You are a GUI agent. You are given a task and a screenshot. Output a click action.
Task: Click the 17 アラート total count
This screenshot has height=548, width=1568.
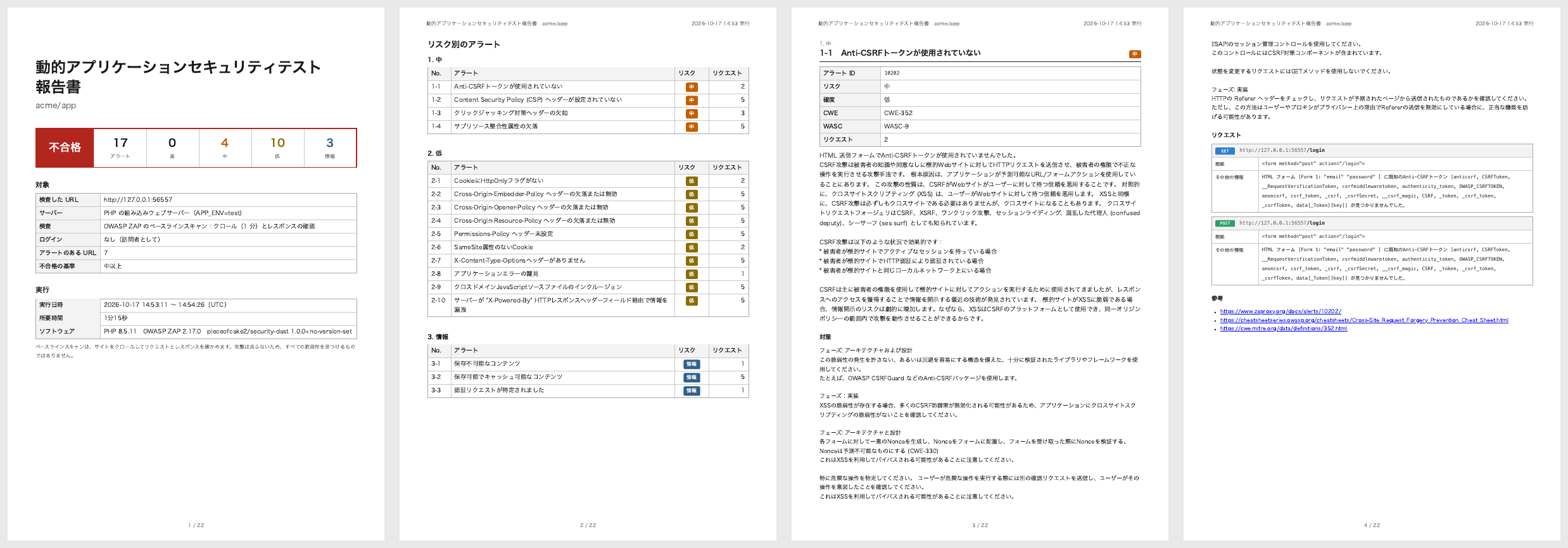click(120, 148)
